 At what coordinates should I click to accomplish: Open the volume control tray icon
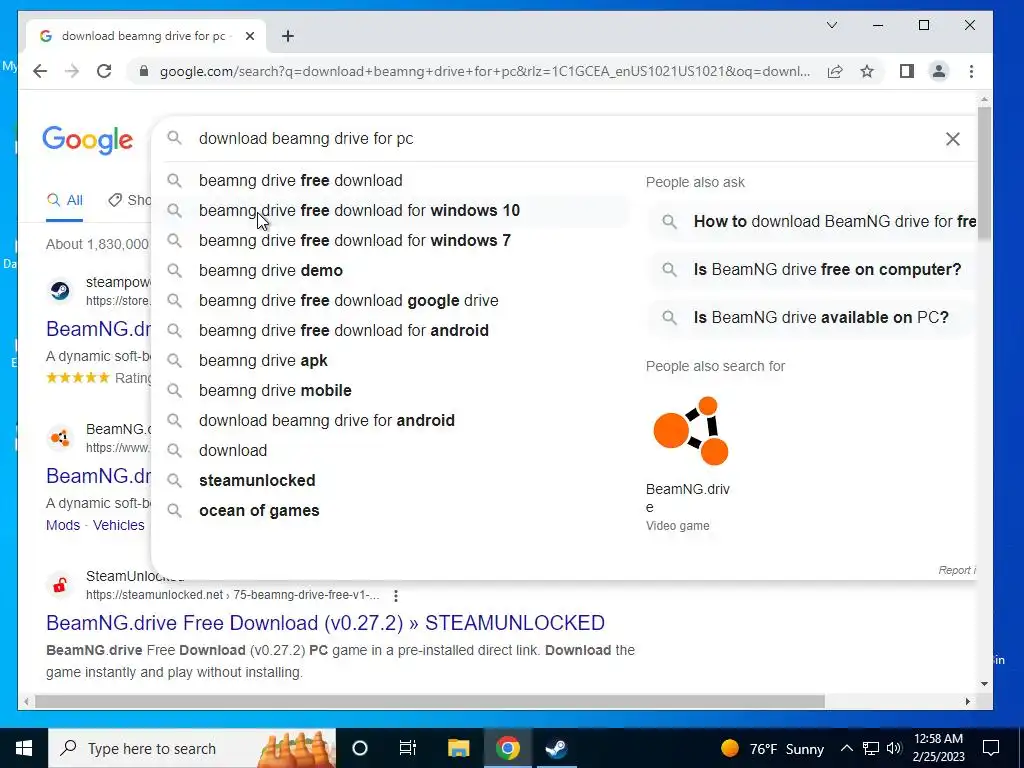(x=894, y=748)
